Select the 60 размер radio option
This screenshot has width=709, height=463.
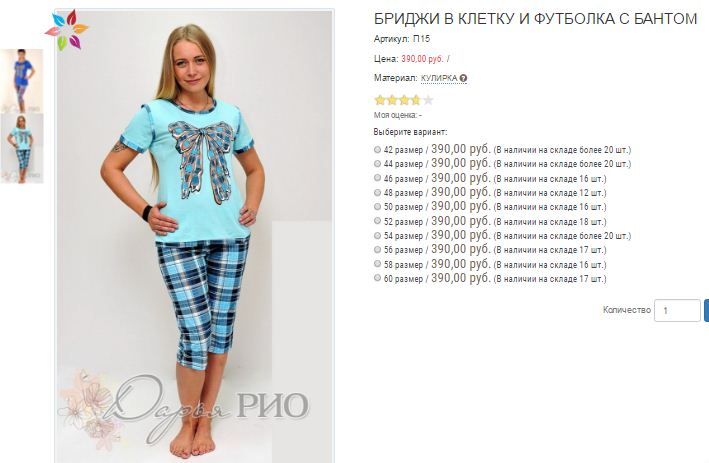pos(378,279)
